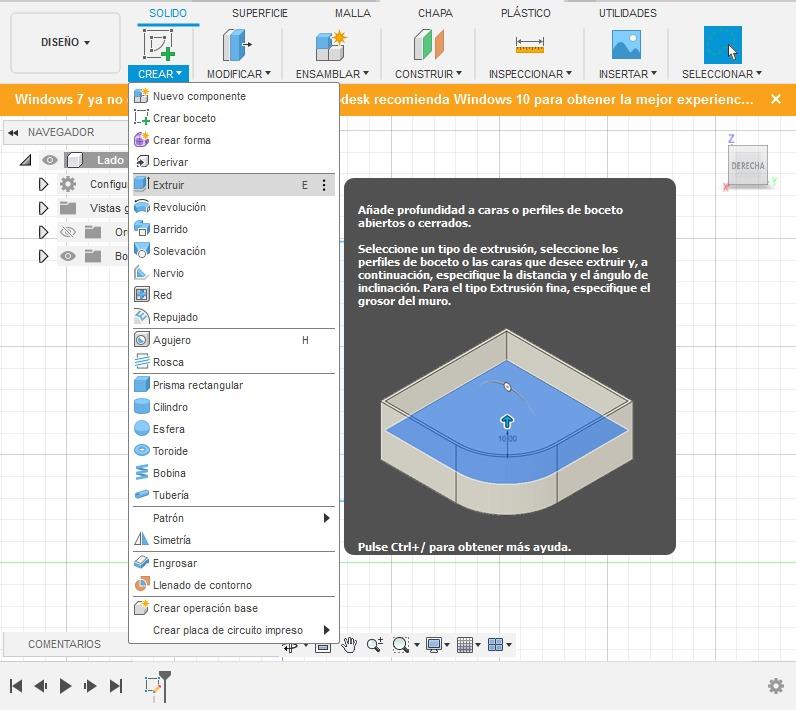Choose Nuevo componente menu entry
The image size is (796, 710).
click(234, 96)
